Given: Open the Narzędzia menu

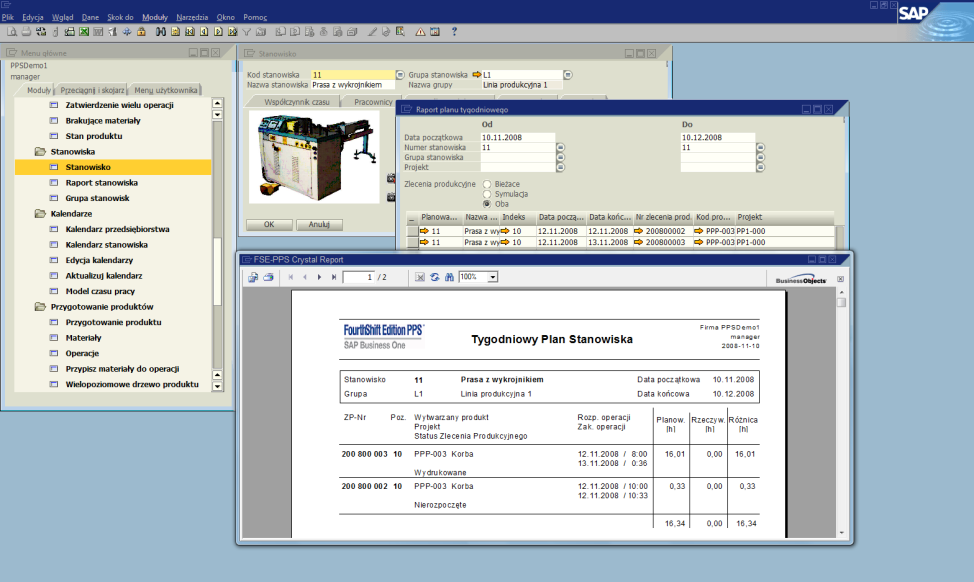Looking at the screenshot, I should pyautogui.click(x=192, y=17).
